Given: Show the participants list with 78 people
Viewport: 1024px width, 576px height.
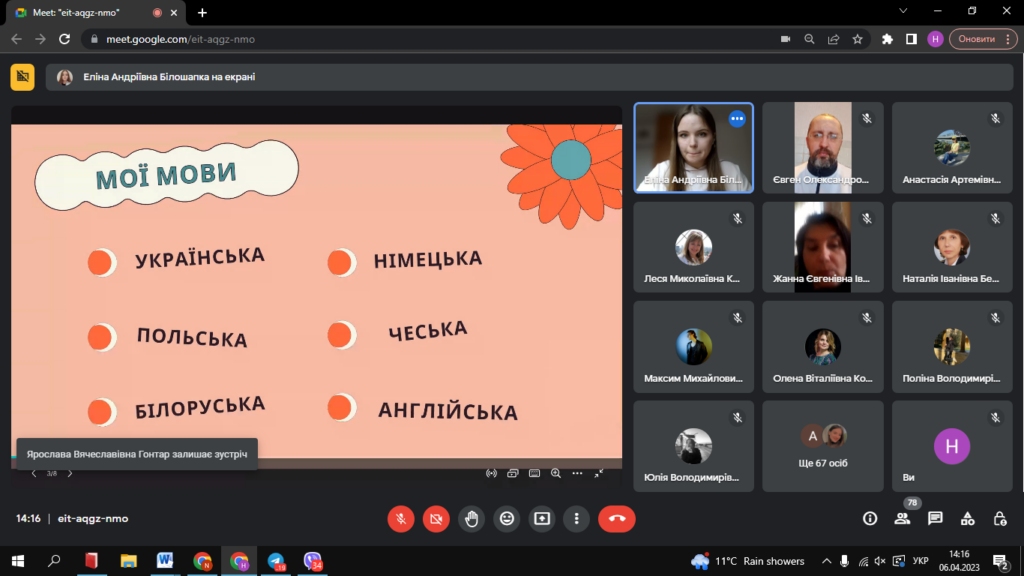Looking at the screenshot, I should pyautogui.click(x=903, y=518).
